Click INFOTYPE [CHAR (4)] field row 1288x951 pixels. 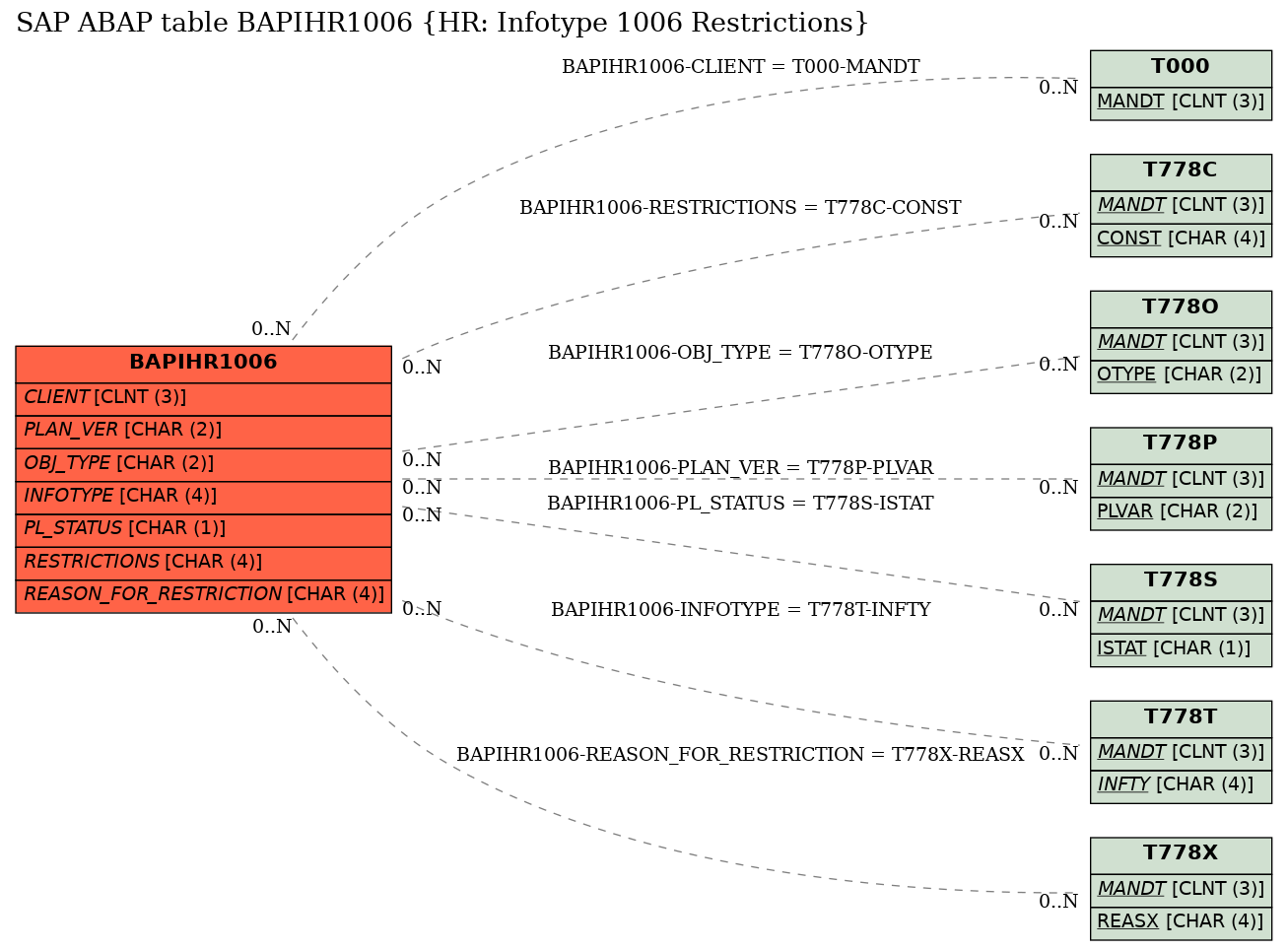(204, 496)
